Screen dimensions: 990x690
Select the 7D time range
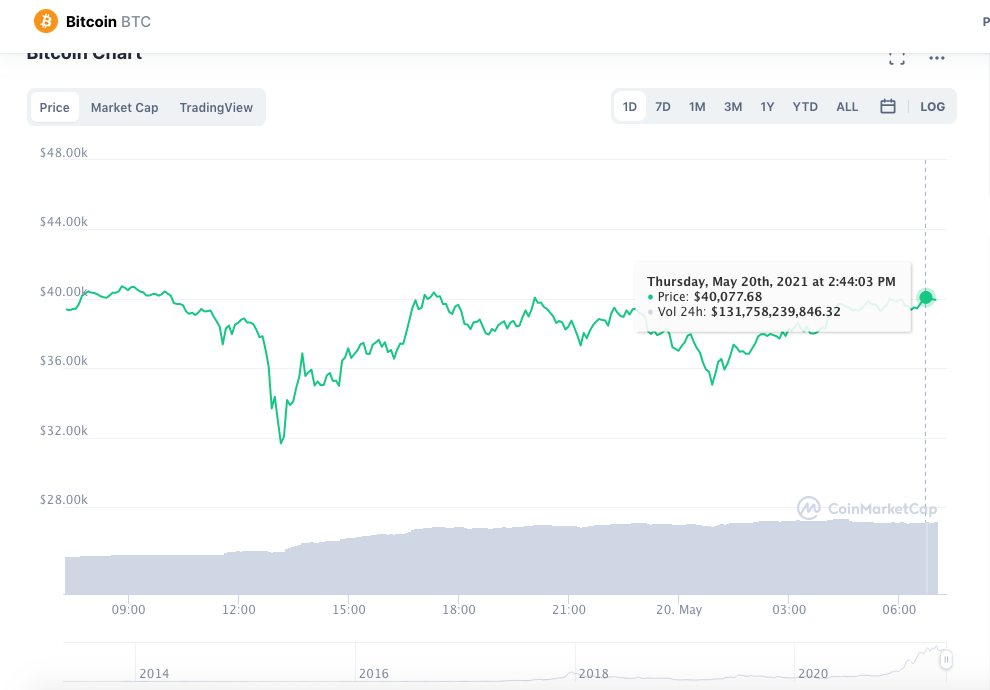pyautogui.click(x=662, y=107)
